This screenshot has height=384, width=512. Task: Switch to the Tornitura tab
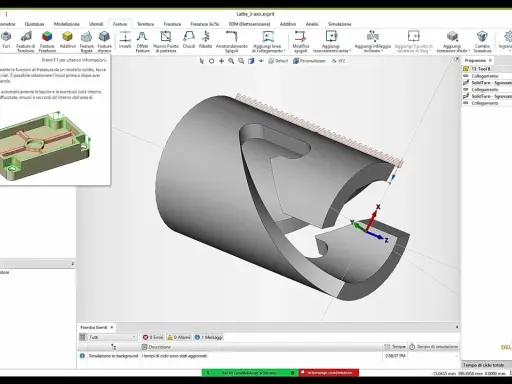tap(146, 24)
